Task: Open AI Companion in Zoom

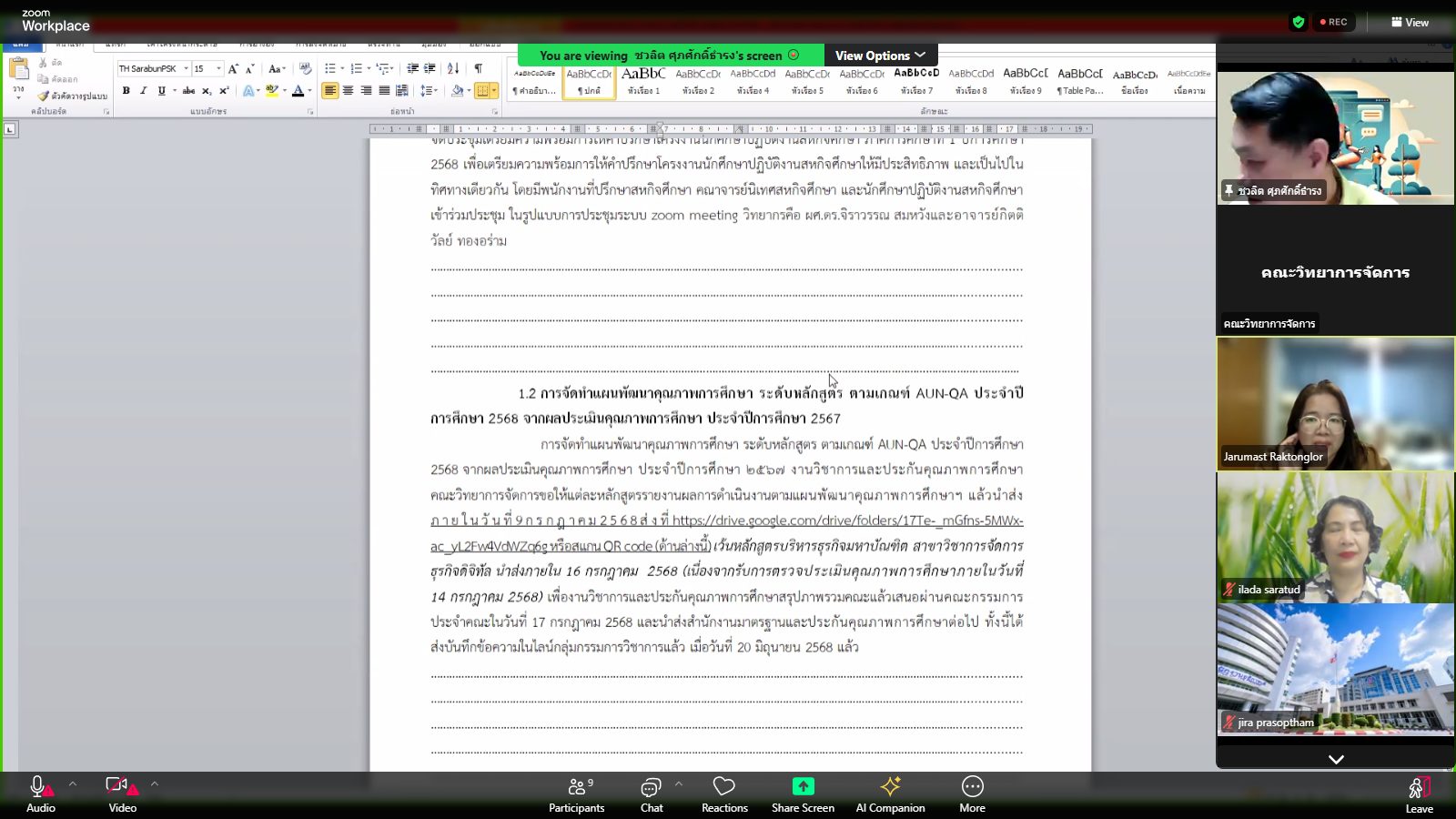Action: click(890, 794)
